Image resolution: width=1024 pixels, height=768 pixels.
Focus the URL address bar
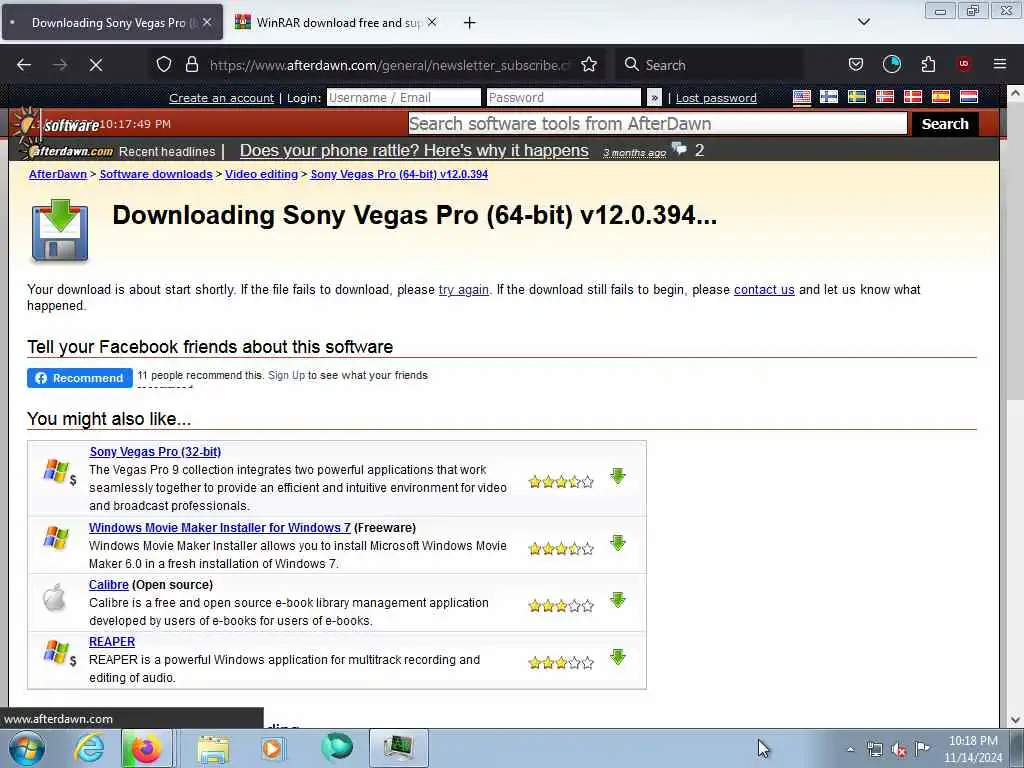click(x=390, y=65)
